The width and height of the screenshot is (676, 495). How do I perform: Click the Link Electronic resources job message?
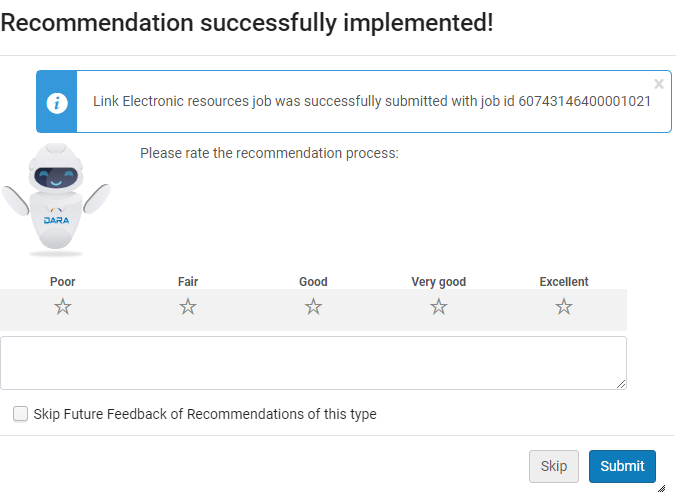pyautogui.click(x=372, y=101)
